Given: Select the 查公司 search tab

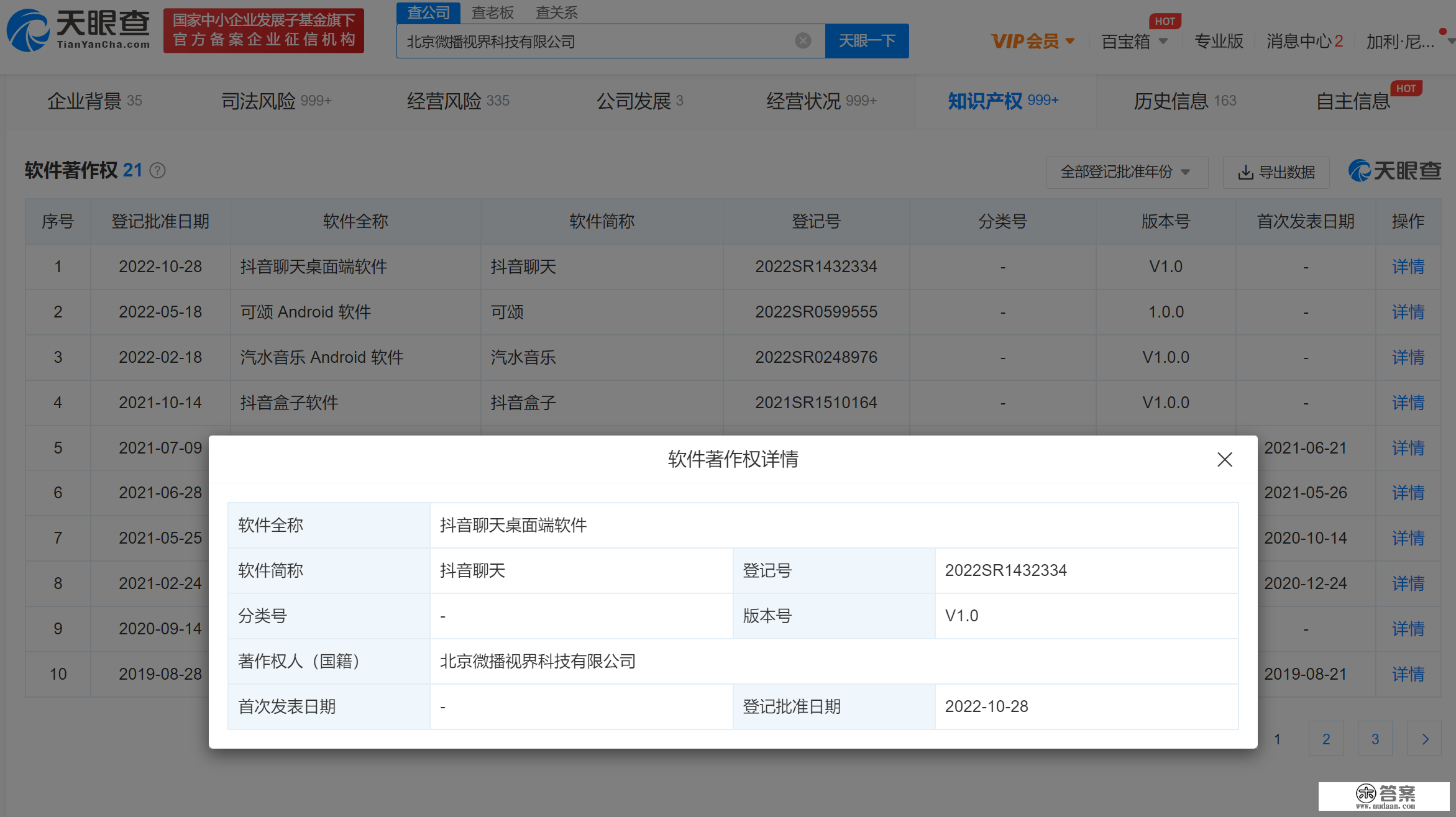Looking at the screenshot, I should [429, 12].
